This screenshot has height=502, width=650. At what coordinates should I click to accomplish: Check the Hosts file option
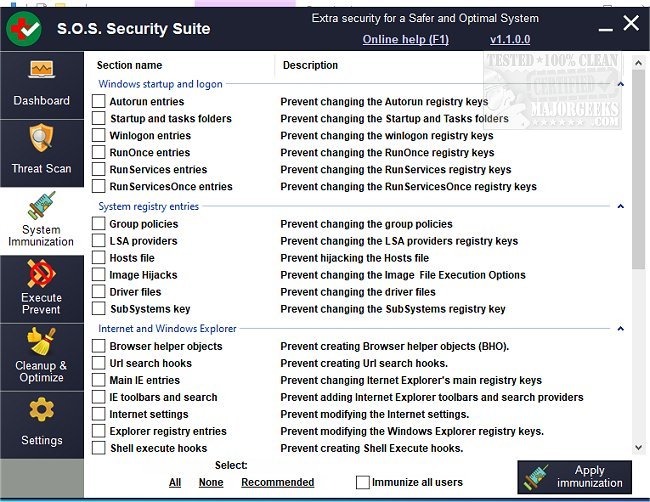(x=99, y=258)
